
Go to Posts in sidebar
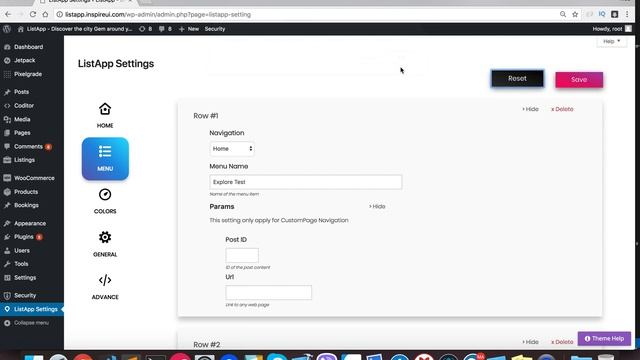coord(21,92)
